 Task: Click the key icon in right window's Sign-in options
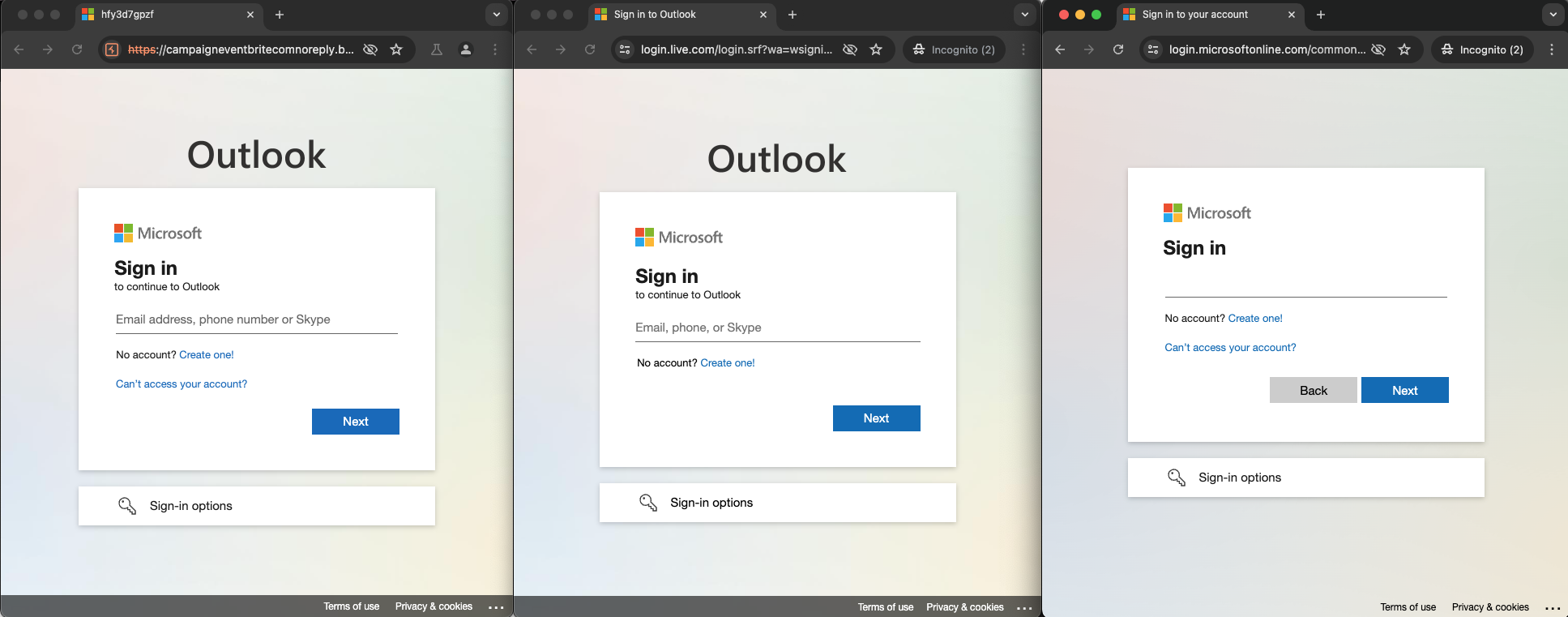point(1177,478)
